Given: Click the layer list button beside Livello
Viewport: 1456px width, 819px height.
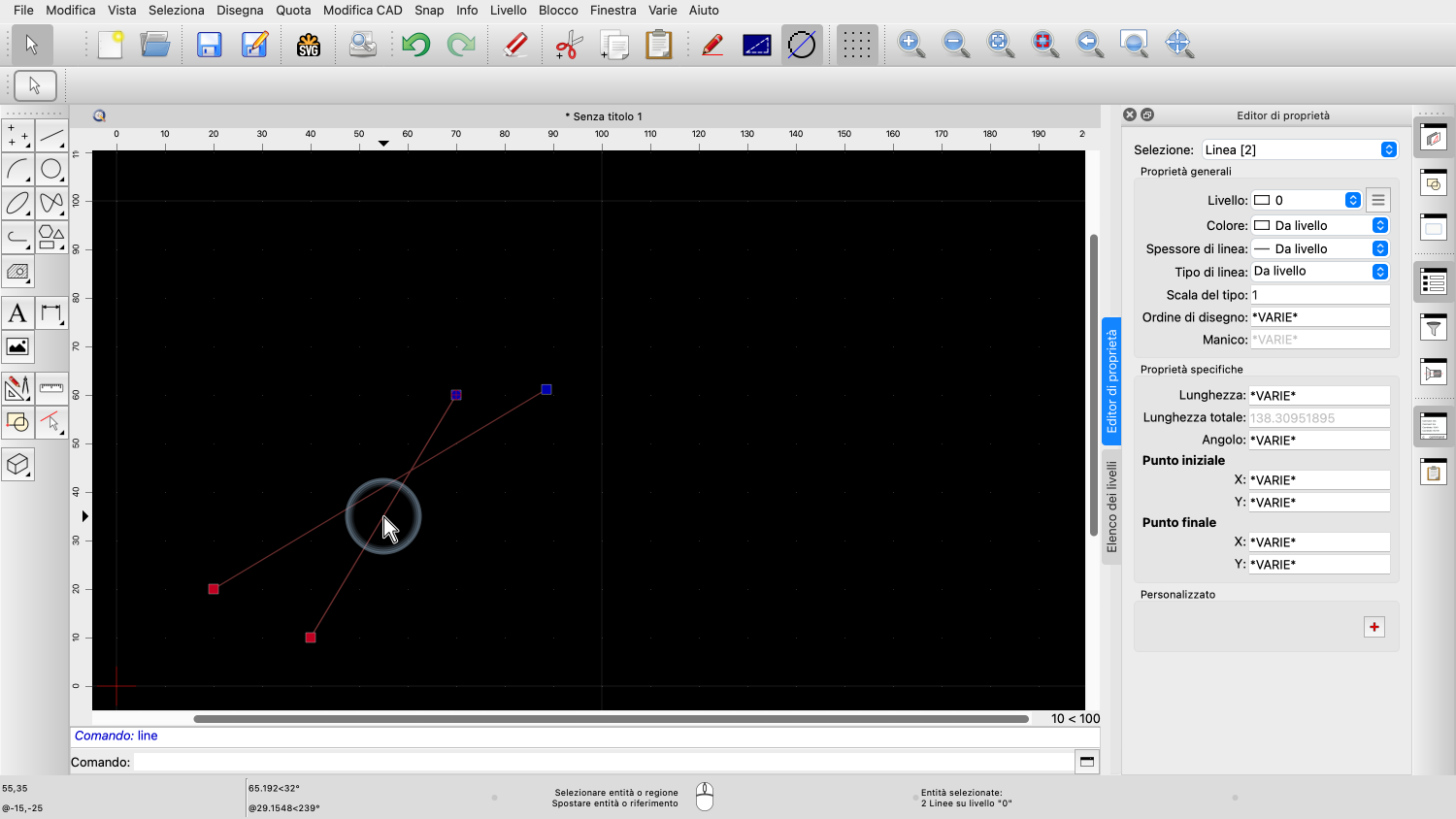Looking at the screenshot, I should [x=1377, y=200].
